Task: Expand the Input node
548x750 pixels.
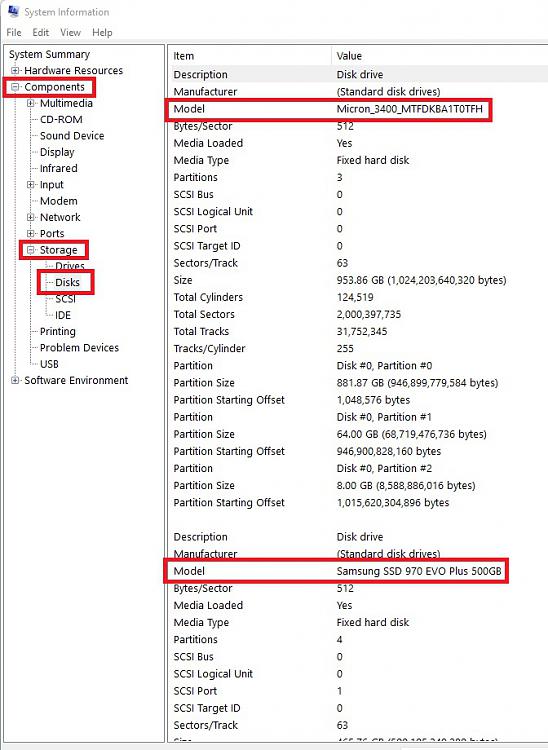Action: click(x=31, y=185)
